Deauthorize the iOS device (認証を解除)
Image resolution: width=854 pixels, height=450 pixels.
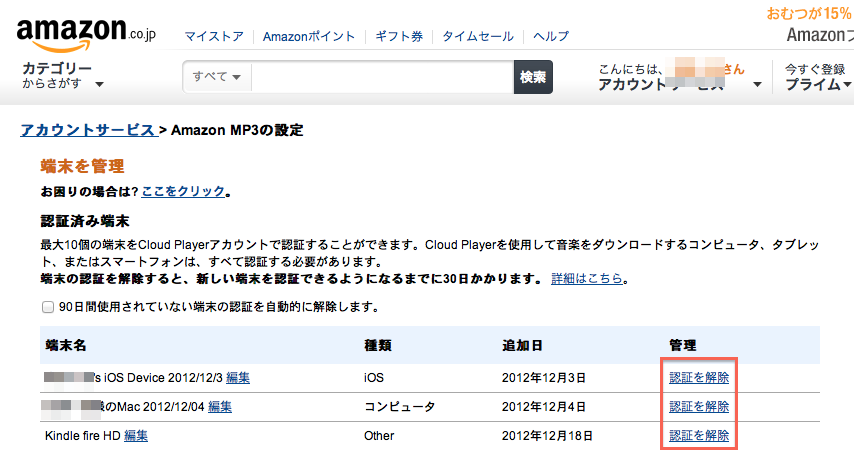click(x=699, y=378)
